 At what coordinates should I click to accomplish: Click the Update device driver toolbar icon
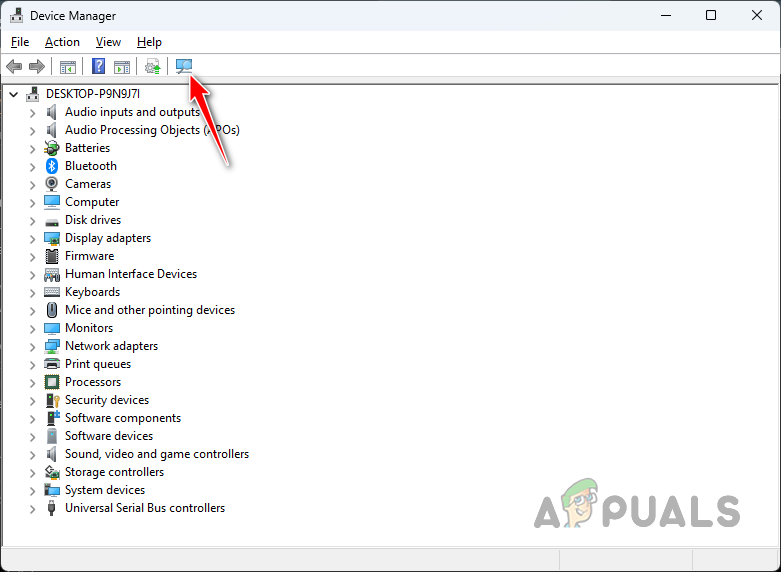152,66
